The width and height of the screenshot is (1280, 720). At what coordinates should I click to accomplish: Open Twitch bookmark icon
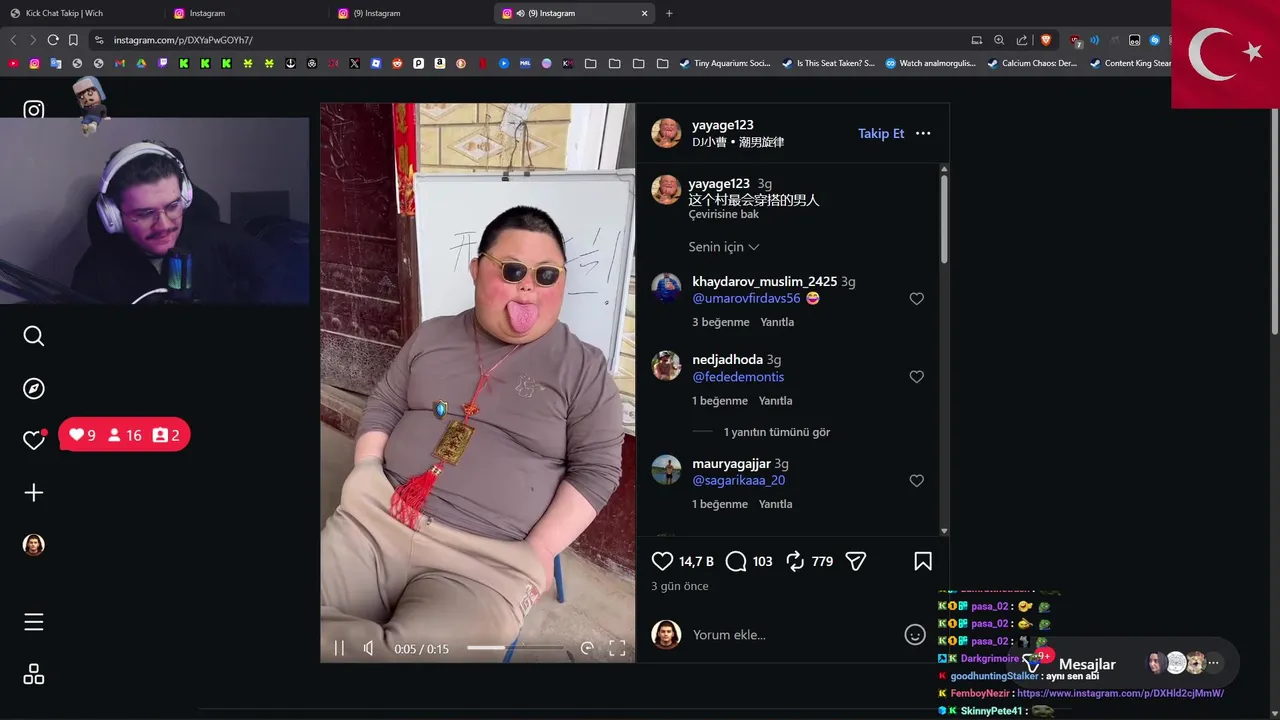(x=163, y=63)
